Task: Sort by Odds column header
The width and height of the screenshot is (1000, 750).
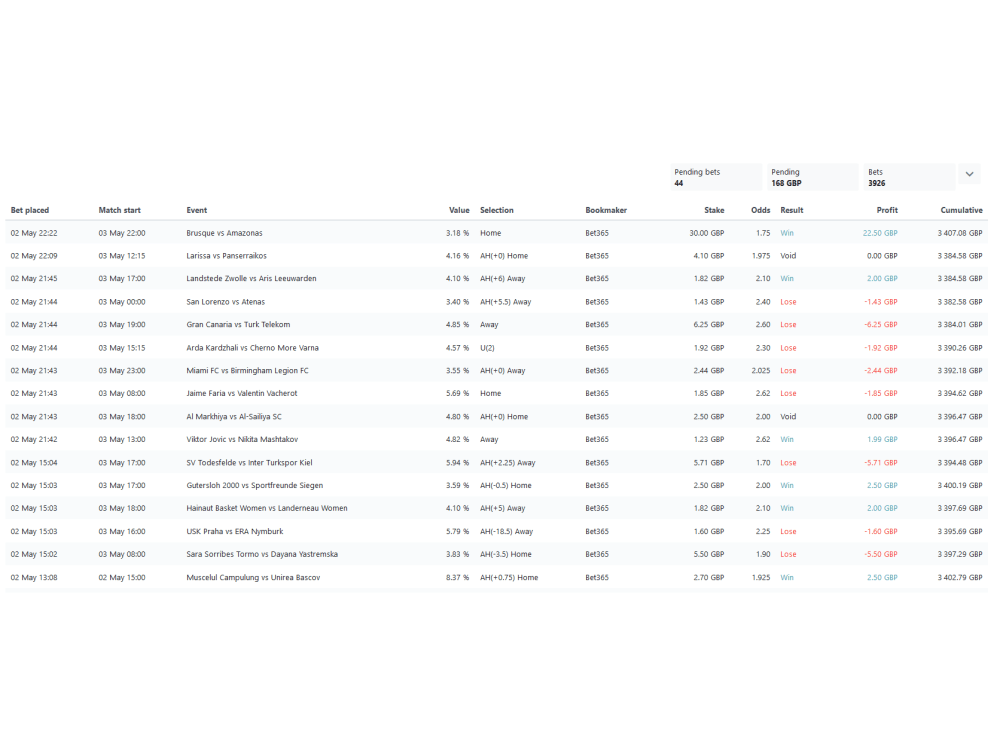Action: point(761,210)
